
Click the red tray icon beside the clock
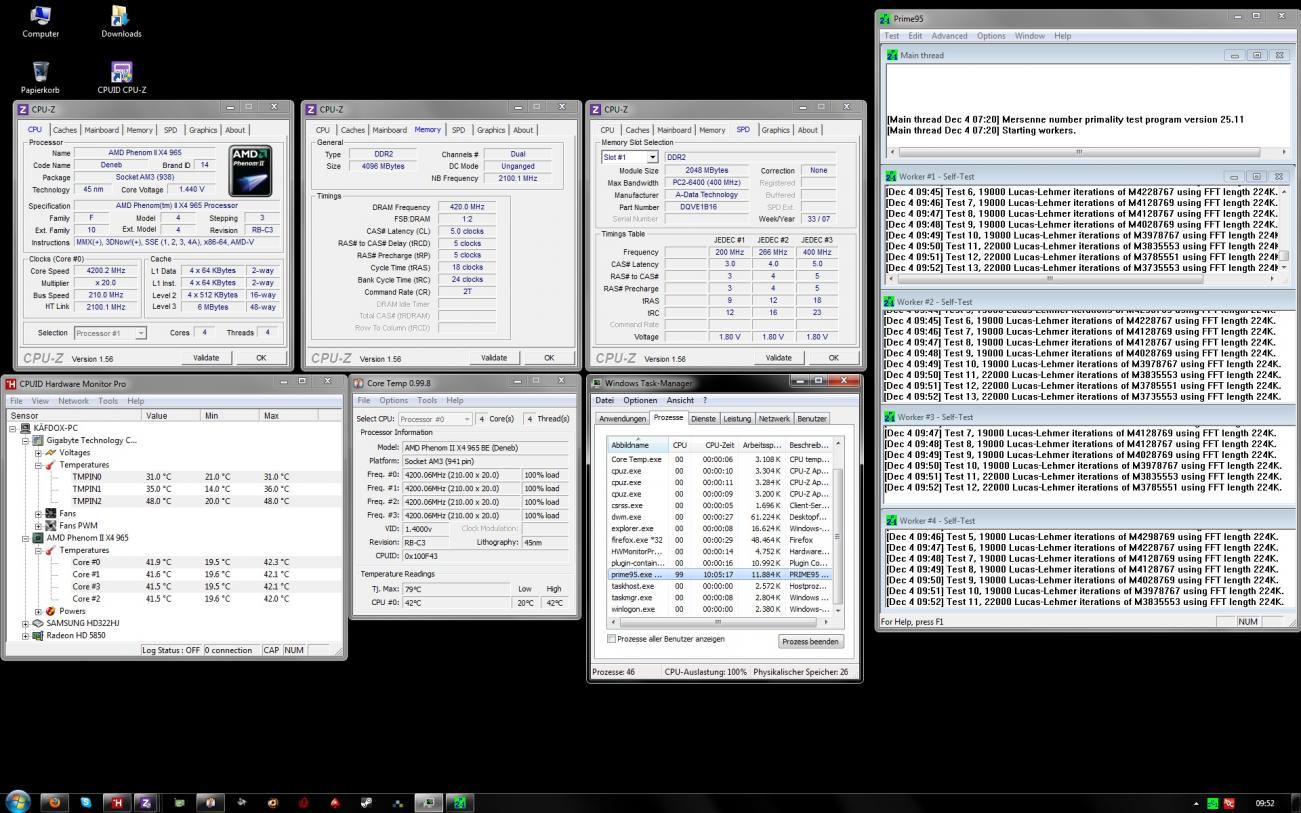click(1229, 803)
